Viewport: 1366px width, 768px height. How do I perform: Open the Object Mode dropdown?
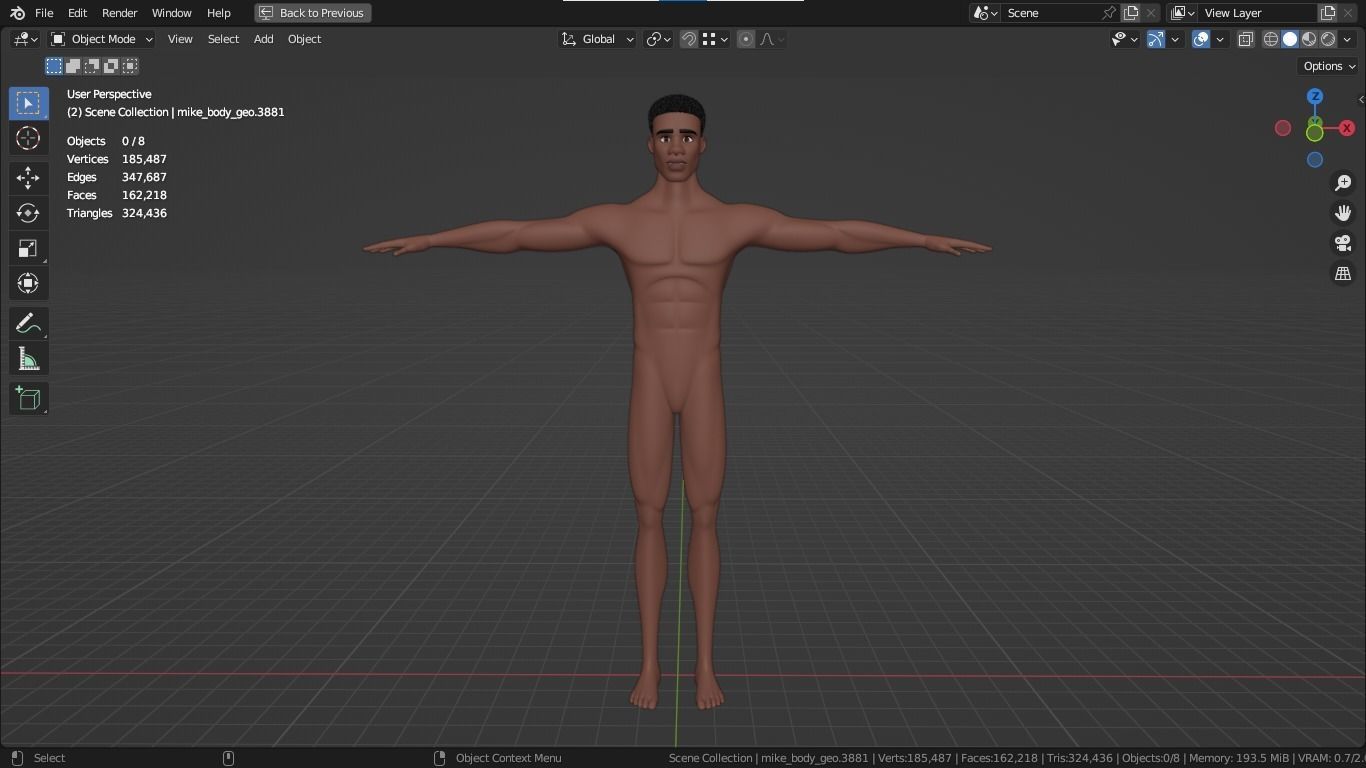[101, 39]
